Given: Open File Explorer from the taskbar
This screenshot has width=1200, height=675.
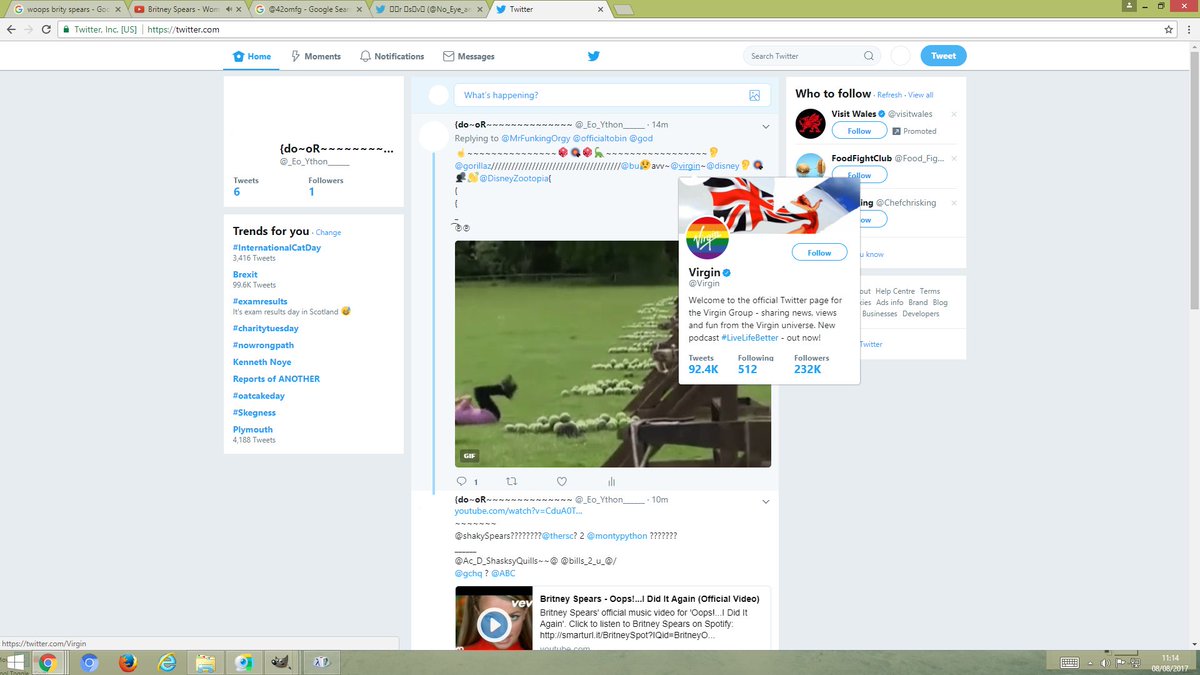Looking at the screenshot, I should coord(205,662).
